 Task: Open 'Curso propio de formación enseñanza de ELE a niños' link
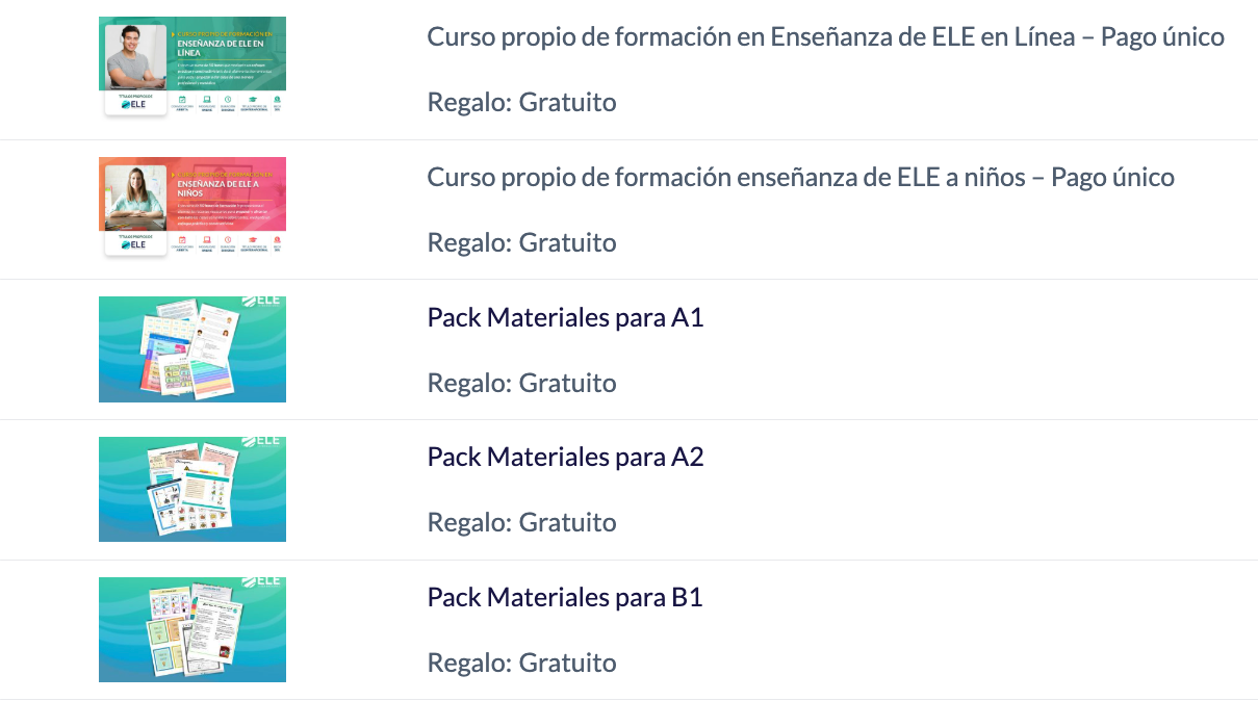[x=800, y=177]
